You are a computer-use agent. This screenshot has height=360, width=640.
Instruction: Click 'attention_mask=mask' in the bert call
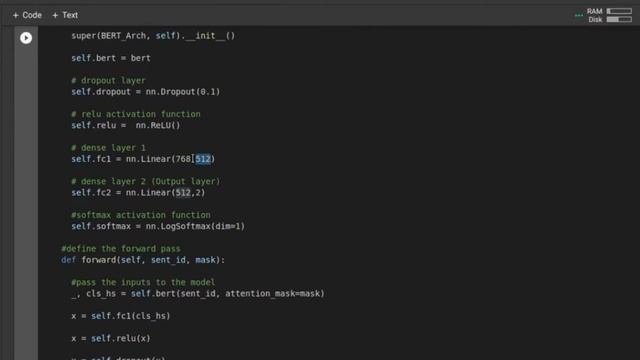273,293
